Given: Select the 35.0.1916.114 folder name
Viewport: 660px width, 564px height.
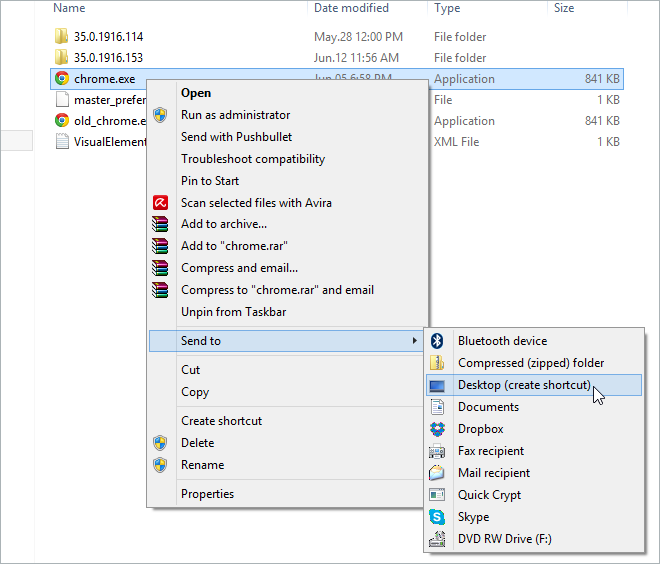Looking at the screenshot, I should click(109, 37).
